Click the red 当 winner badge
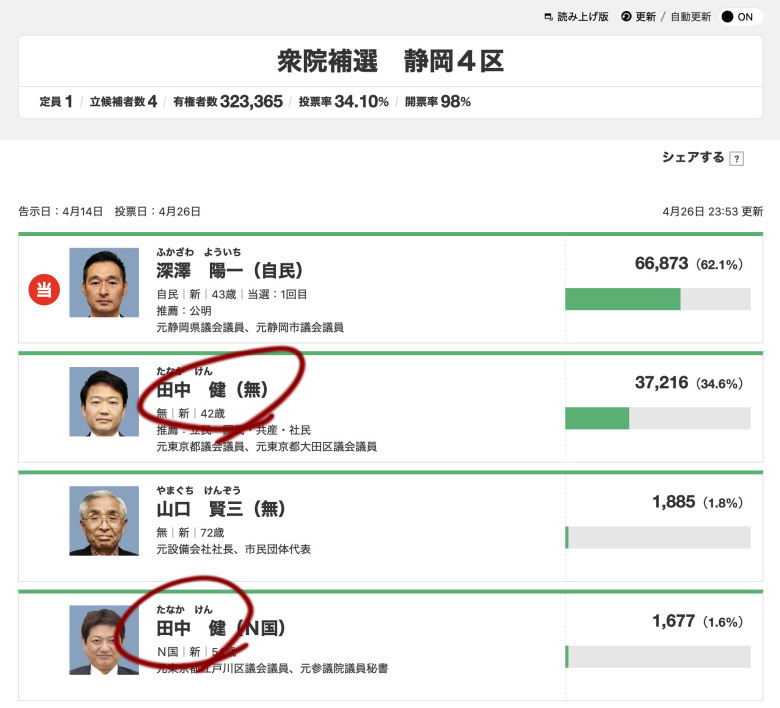780x708 pixels. click(44, 290)
